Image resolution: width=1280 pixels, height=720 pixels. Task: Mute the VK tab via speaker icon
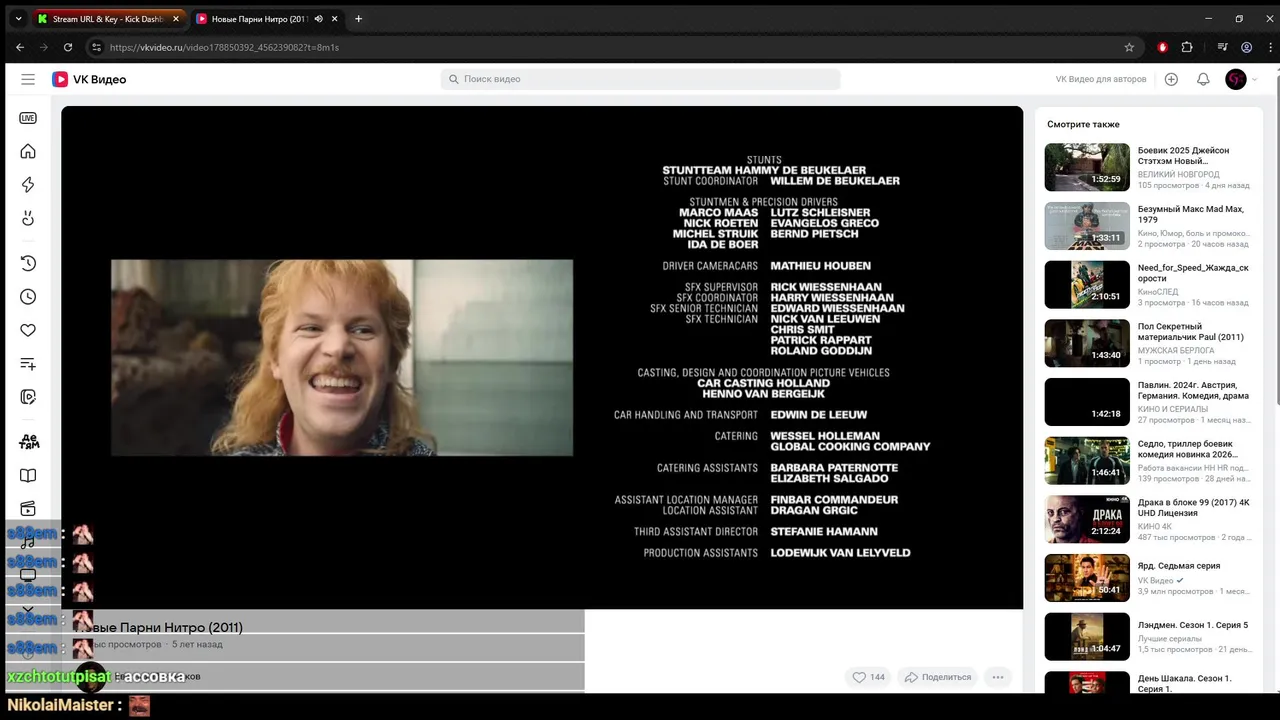(x=318, y=19)
